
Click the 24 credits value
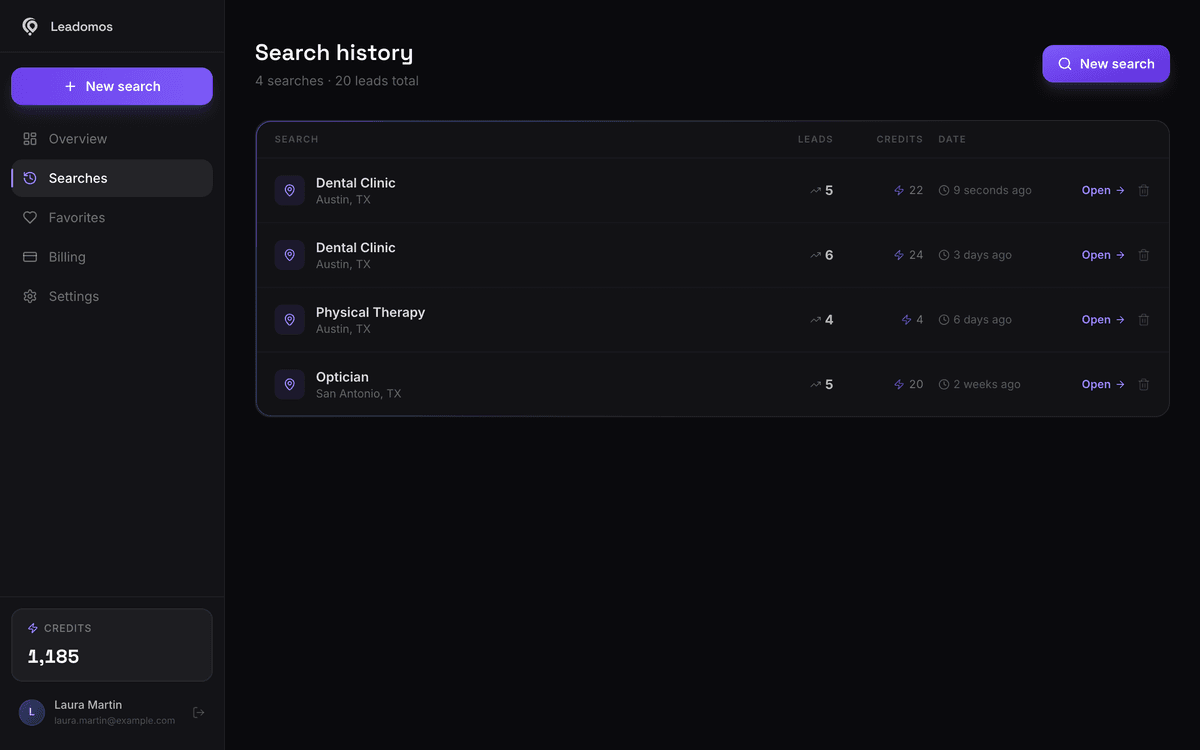tap(916, 255)
